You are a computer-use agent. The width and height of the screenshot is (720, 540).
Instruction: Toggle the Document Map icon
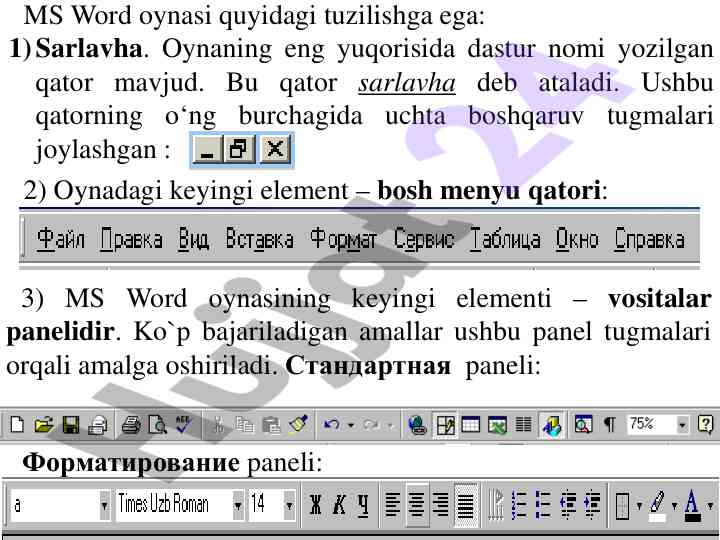(583, 425)
